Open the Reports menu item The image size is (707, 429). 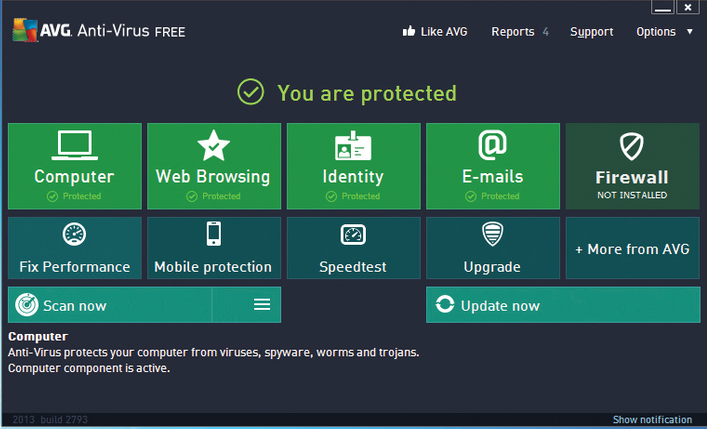513,32
